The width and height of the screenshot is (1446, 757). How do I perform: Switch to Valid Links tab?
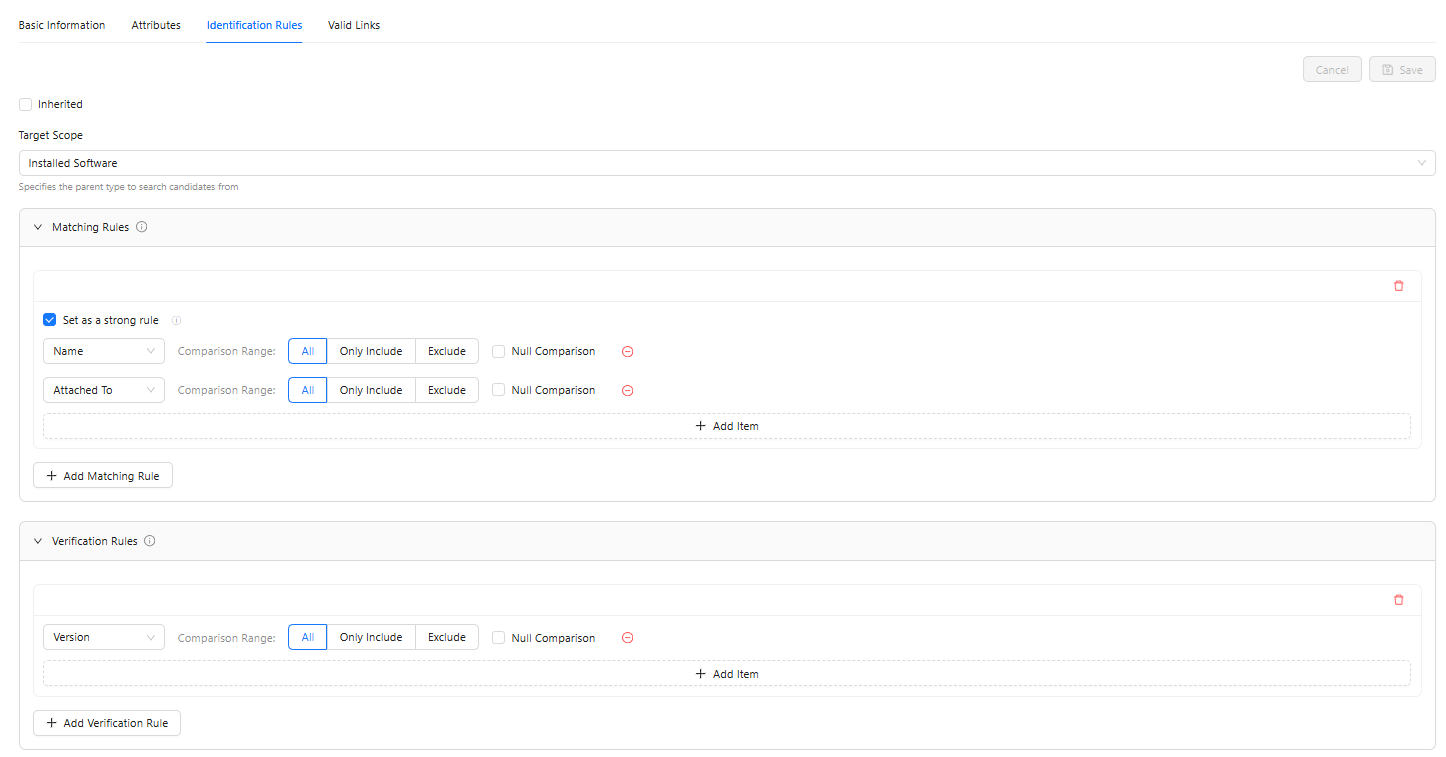(x=354, y=25)
